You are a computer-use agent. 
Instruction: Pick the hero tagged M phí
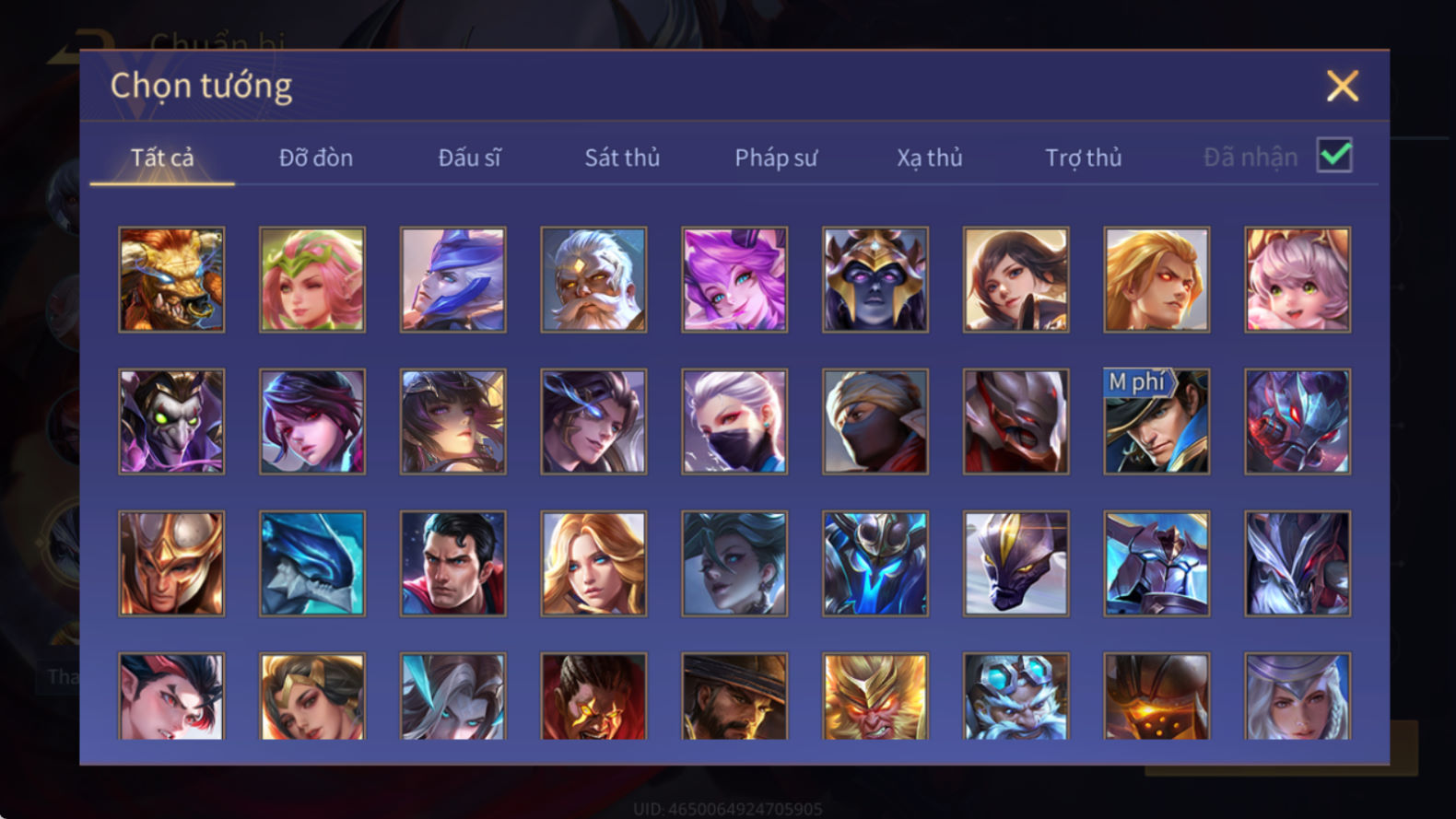1157,422
